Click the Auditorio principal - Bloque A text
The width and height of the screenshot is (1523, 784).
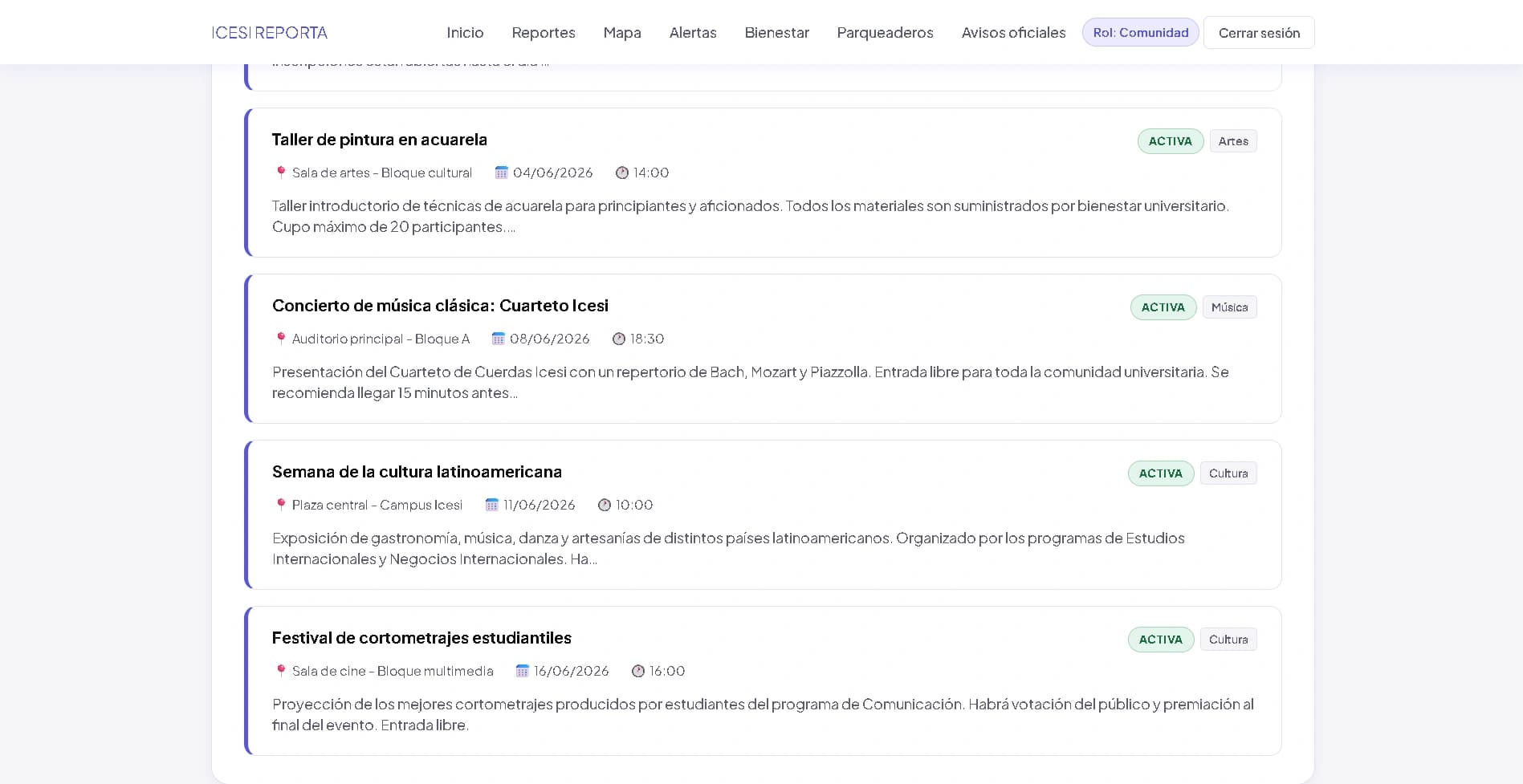pyautogui.click(x=381, y=339)
